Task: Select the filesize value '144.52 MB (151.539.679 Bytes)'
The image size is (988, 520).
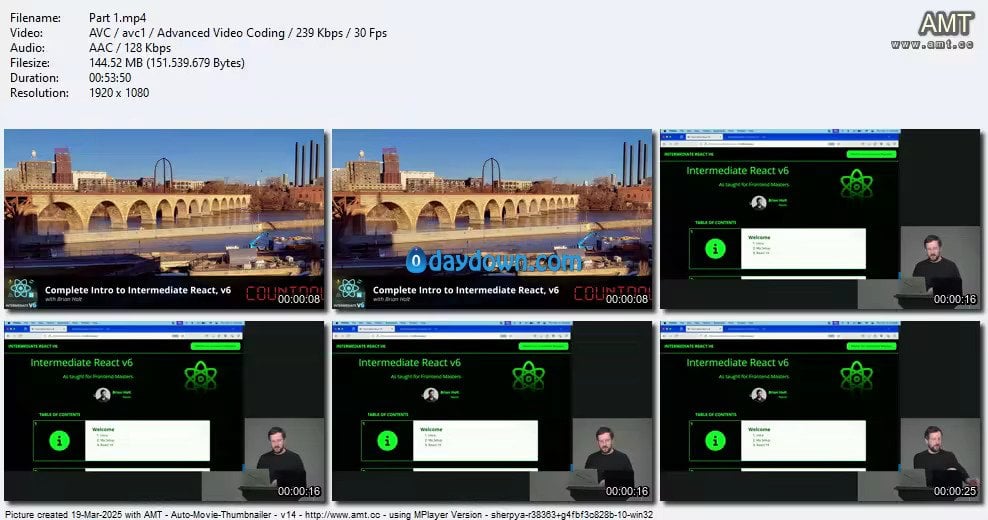Action: pos(167,63)
